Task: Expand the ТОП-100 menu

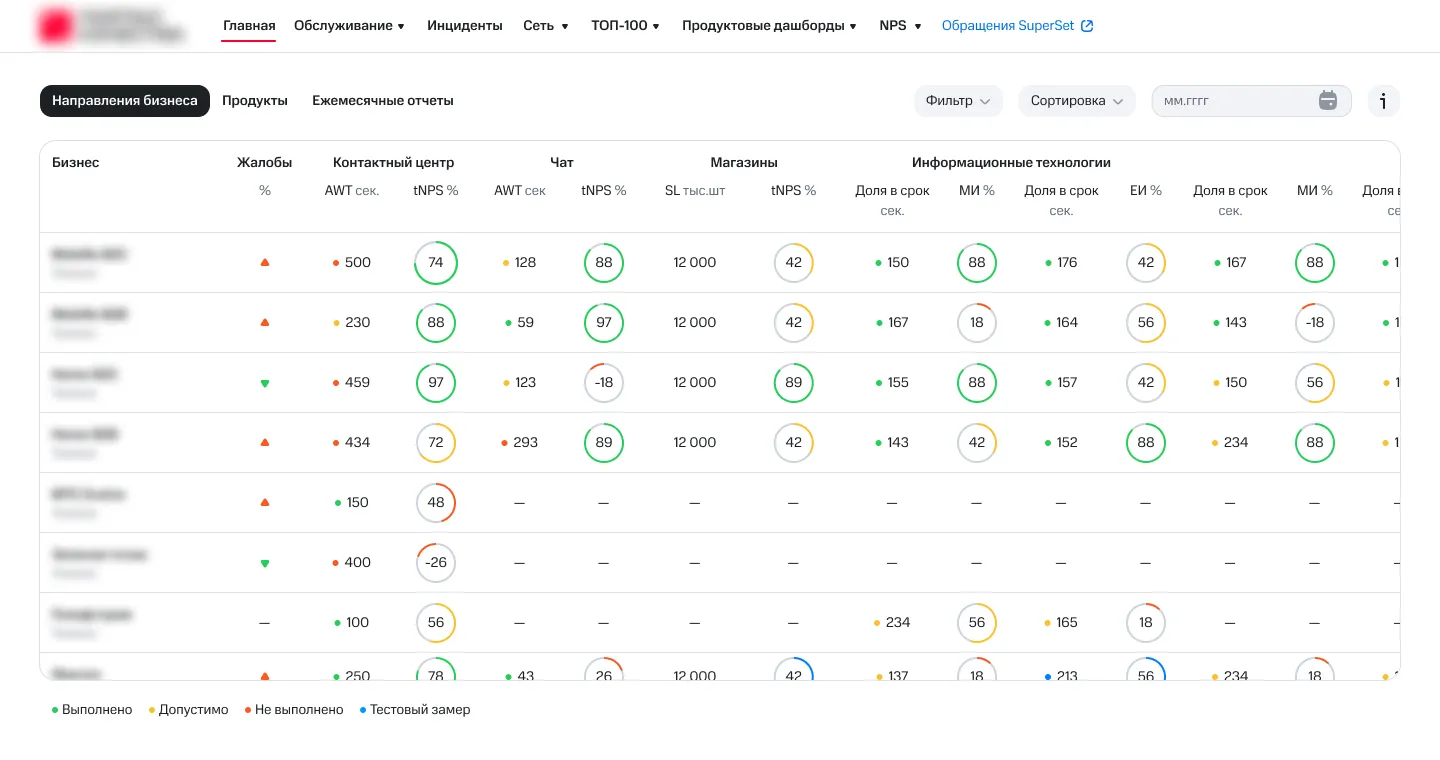Action: [625, 26]
